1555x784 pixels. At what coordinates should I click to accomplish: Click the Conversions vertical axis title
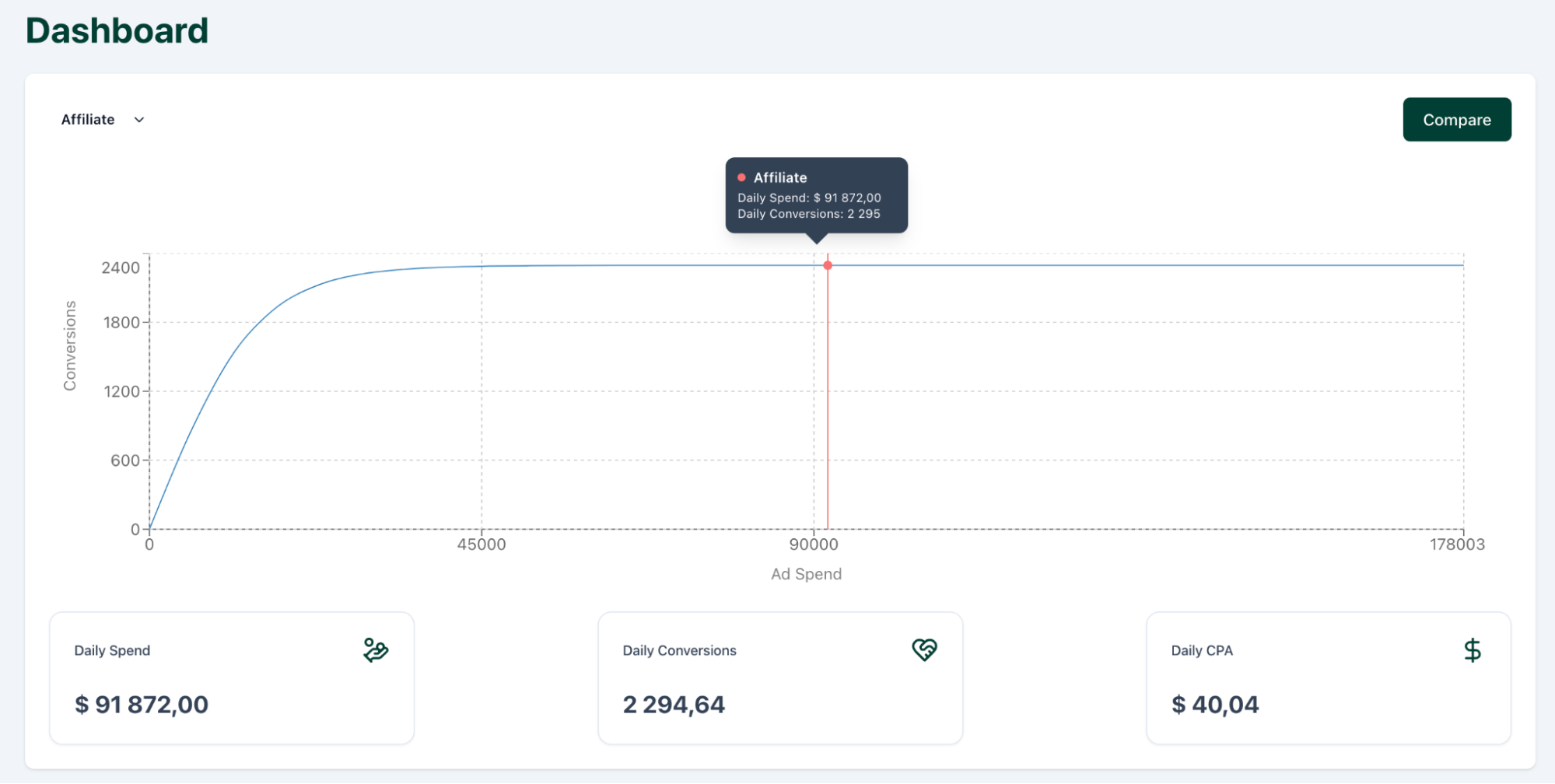(x=70, y=345)
